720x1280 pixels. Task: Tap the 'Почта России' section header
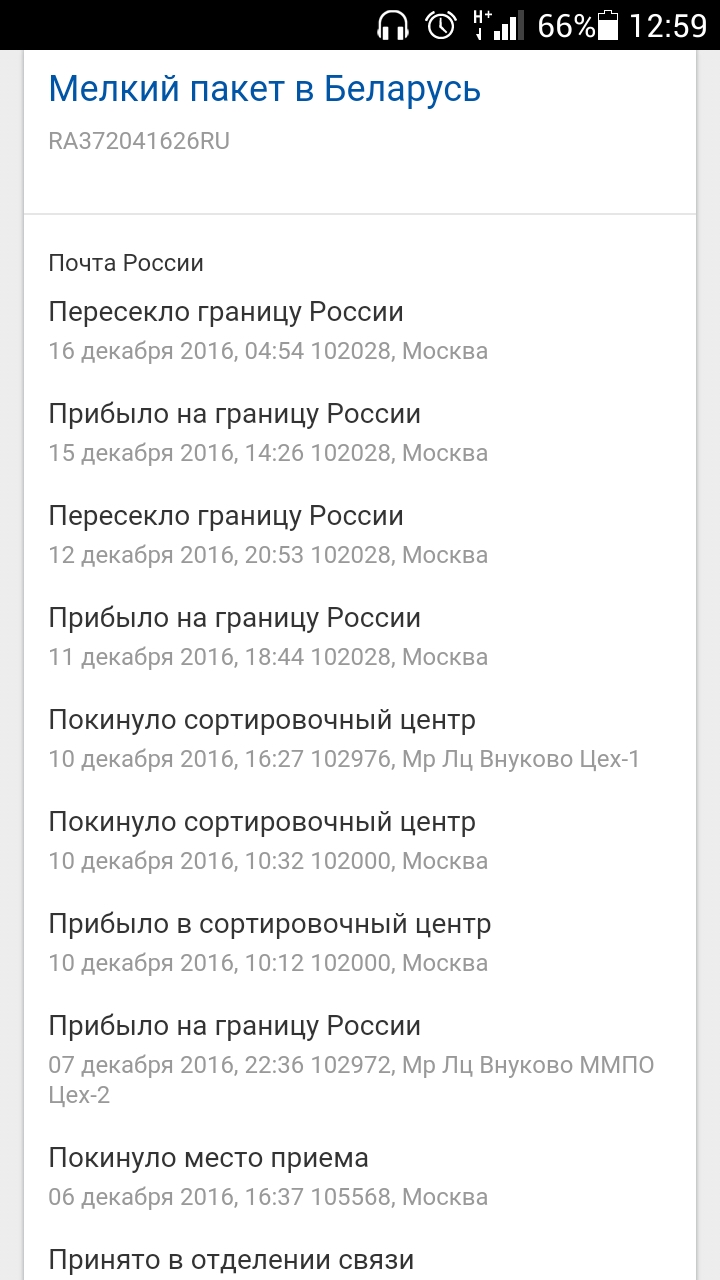pos(126,263)
